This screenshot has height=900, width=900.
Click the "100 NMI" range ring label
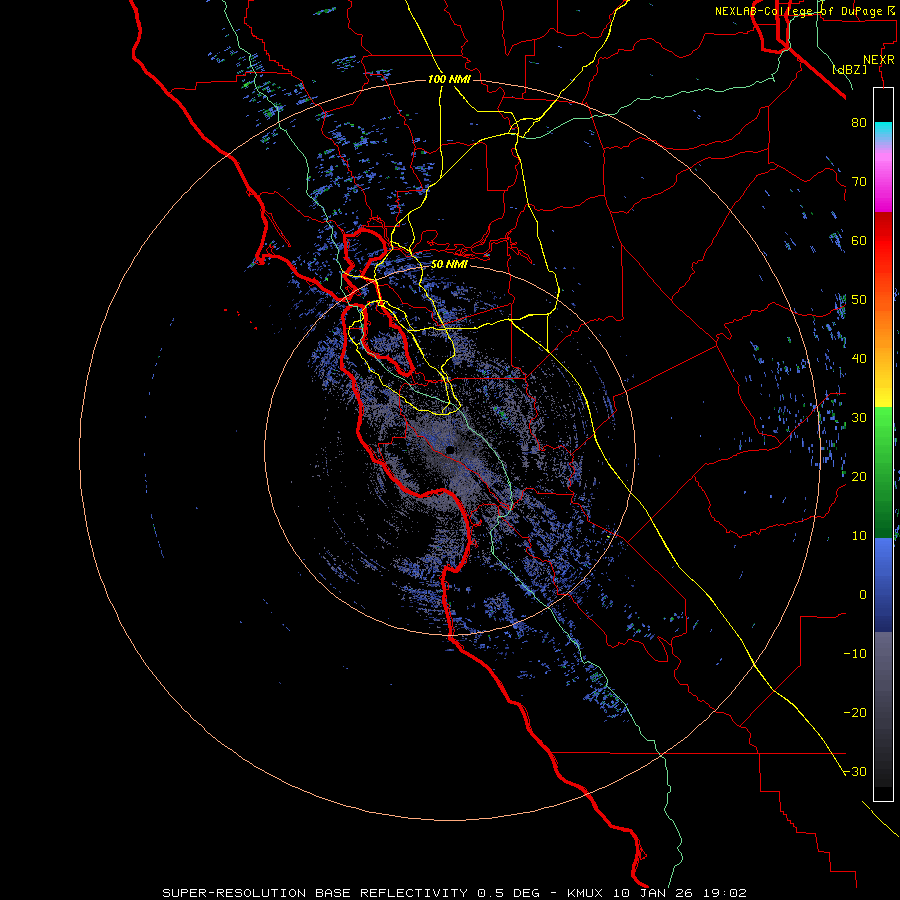click(x=449, y=79)
